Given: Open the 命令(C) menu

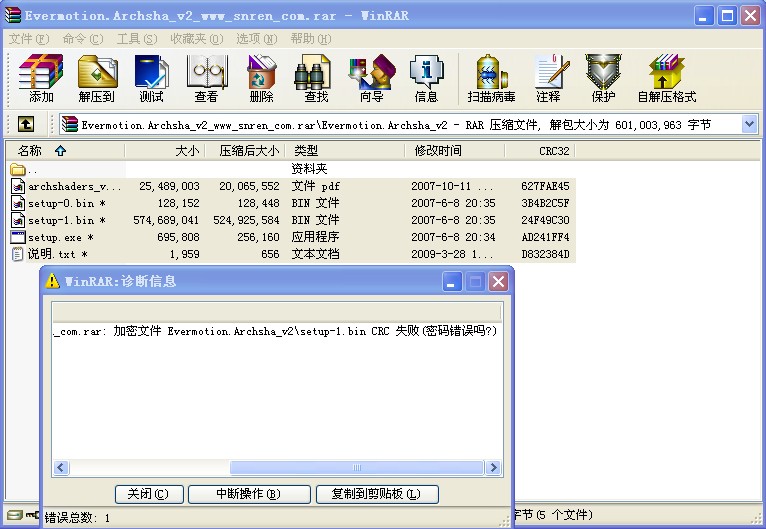Looking at the screenshot, I should [x=83, y=39].
